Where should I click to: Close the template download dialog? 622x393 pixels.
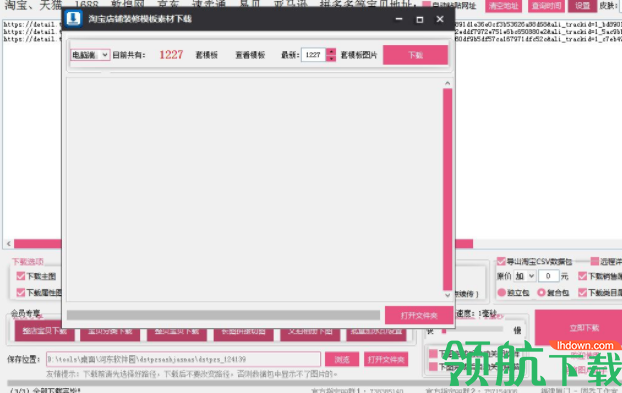point(440,19)
